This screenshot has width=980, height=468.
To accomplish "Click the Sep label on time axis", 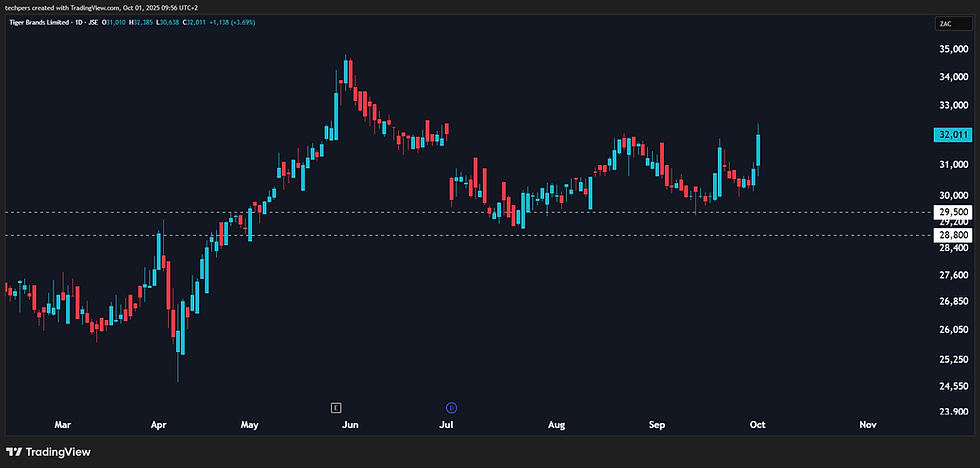I will pyautogui.click(x=657, y=425).
